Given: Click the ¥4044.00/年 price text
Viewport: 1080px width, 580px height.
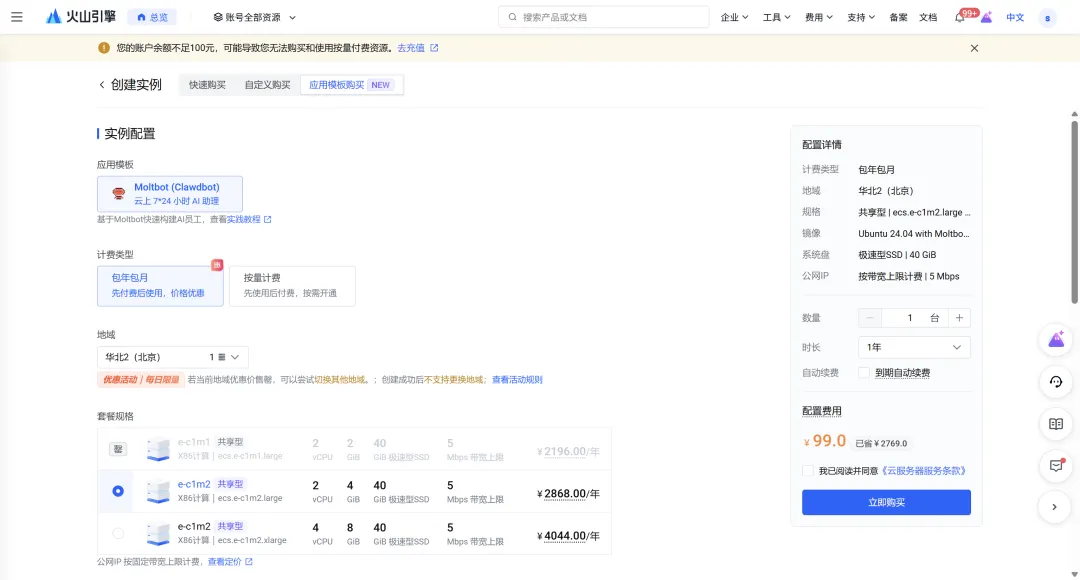Looking at the screenshot, I should (x=568, y=536).
